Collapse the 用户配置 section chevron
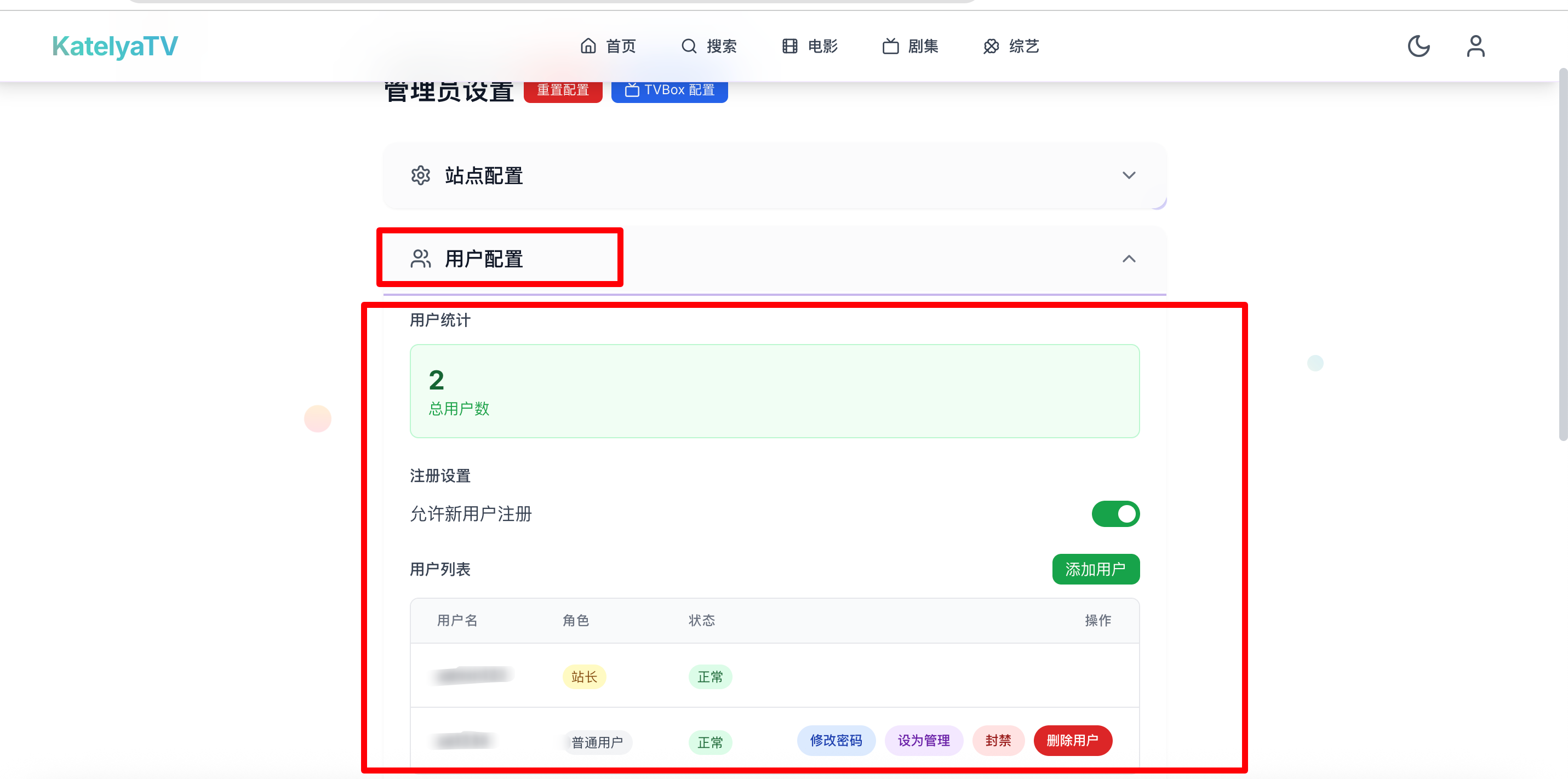 (x=1129, y=259)
